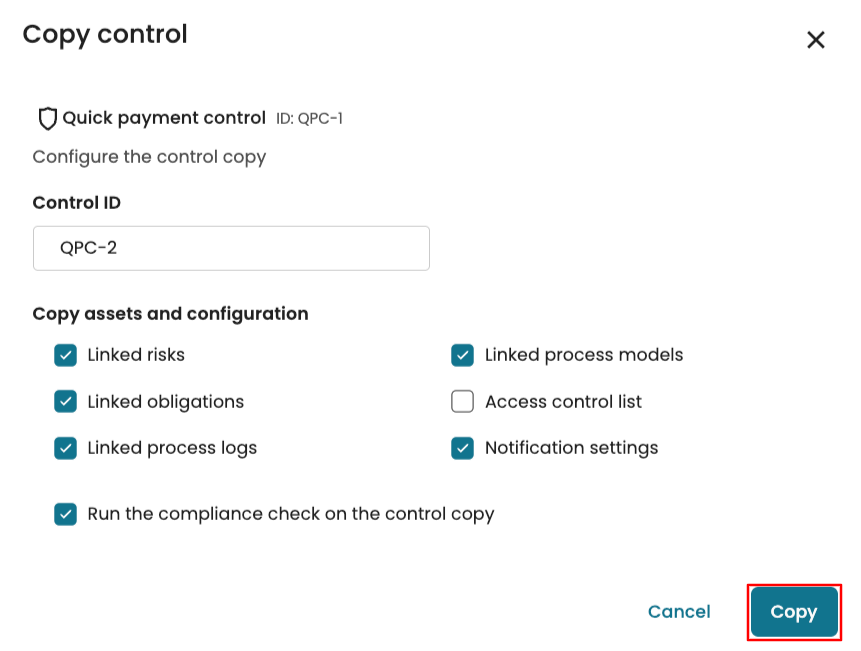The image size is (861, 651).
Task: Click into the Control ID input field
Action: 231,248
